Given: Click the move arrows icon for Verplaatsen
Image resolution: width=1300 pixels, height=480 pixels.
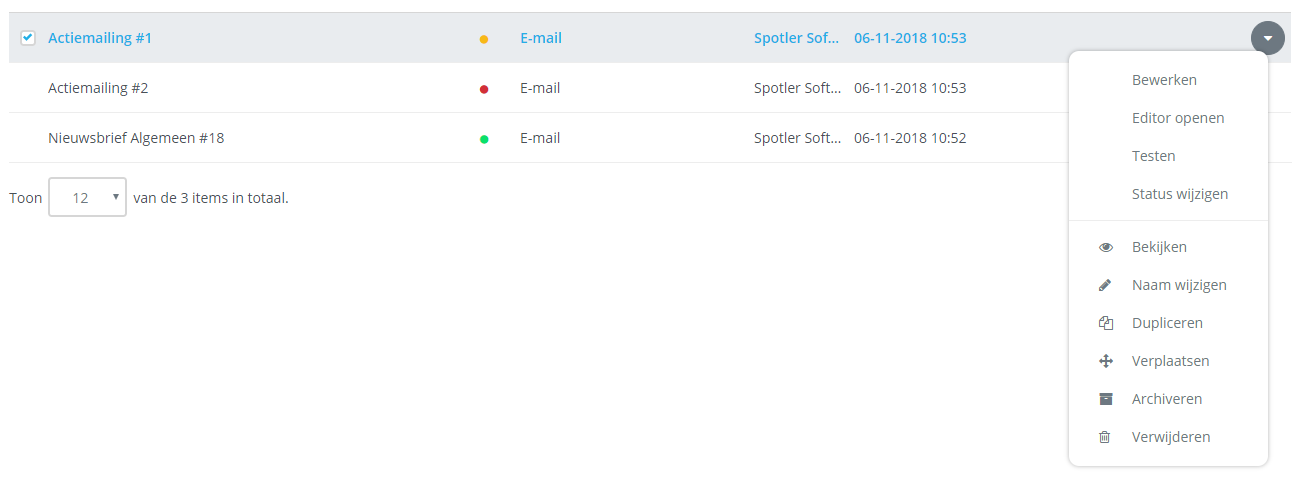Looking at the screenshot, I should click(1105, 361).
